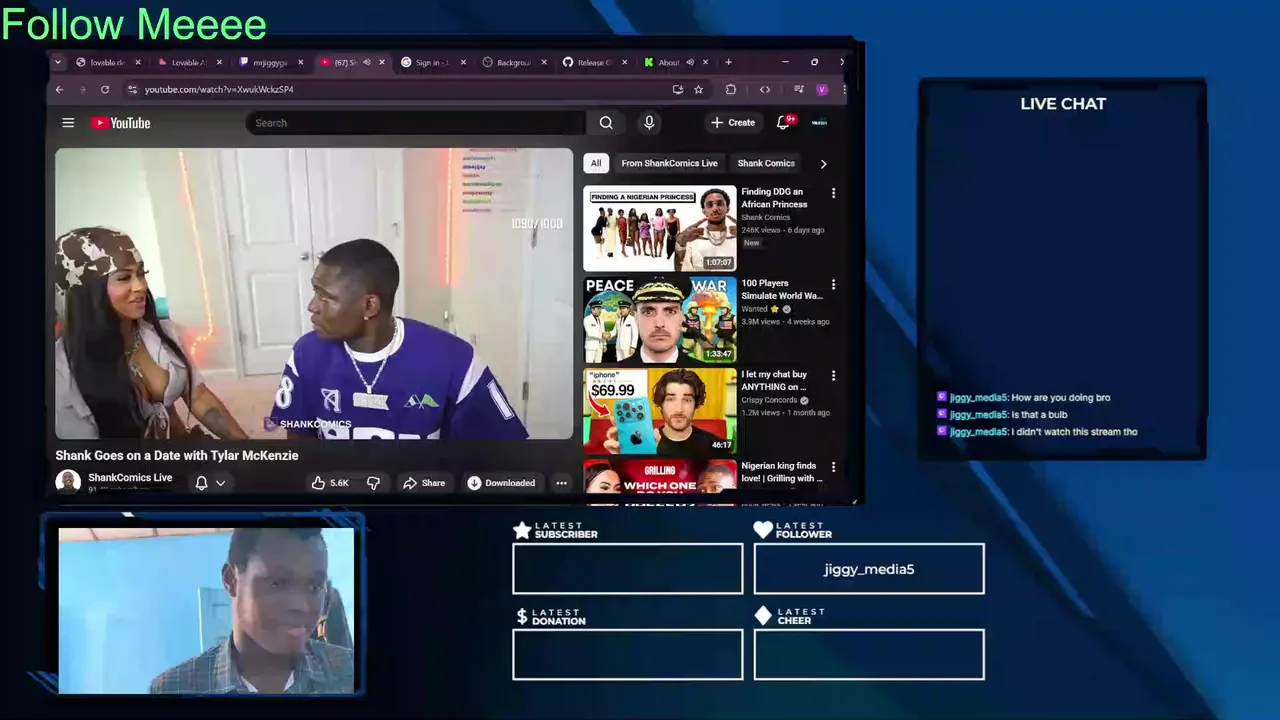
Task: Like the video with thumbs up
Action: tap(329, 483)
